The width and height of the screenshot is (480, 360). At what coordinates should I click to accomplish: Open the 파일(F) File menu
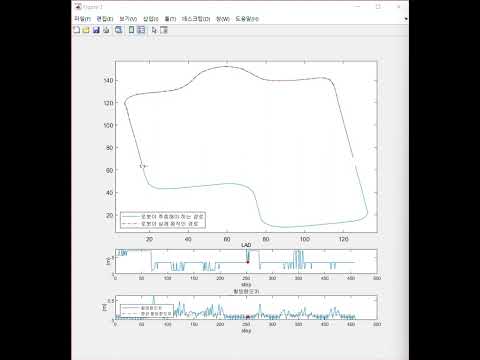(x=82, y=19)
